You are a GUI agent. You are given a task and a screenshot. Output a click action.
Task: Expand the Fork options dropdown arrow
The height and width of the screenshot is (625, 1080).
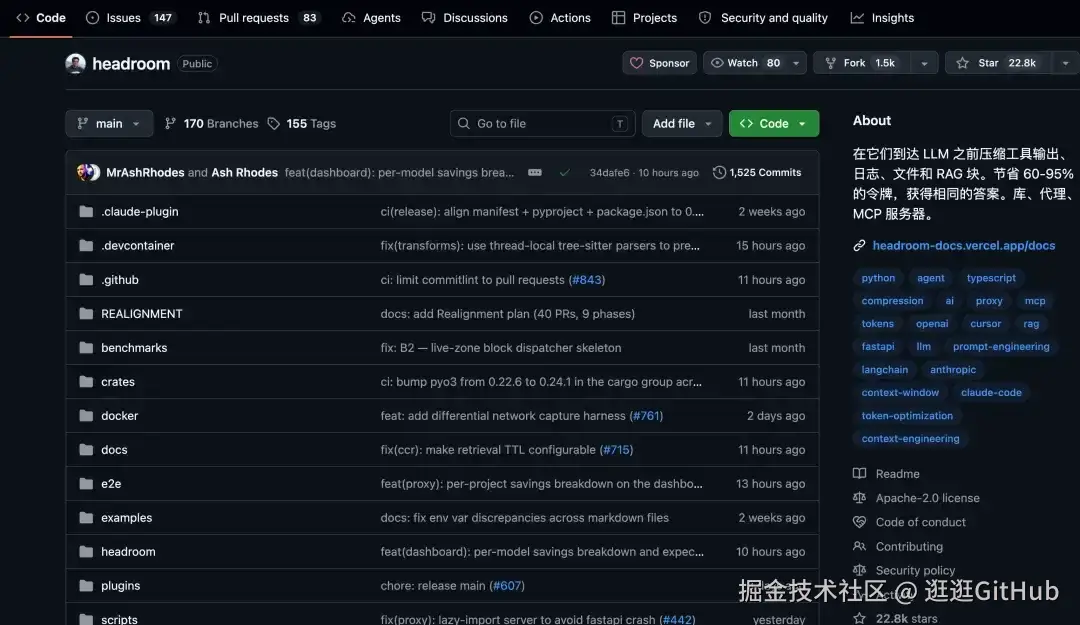pos(924,63)
